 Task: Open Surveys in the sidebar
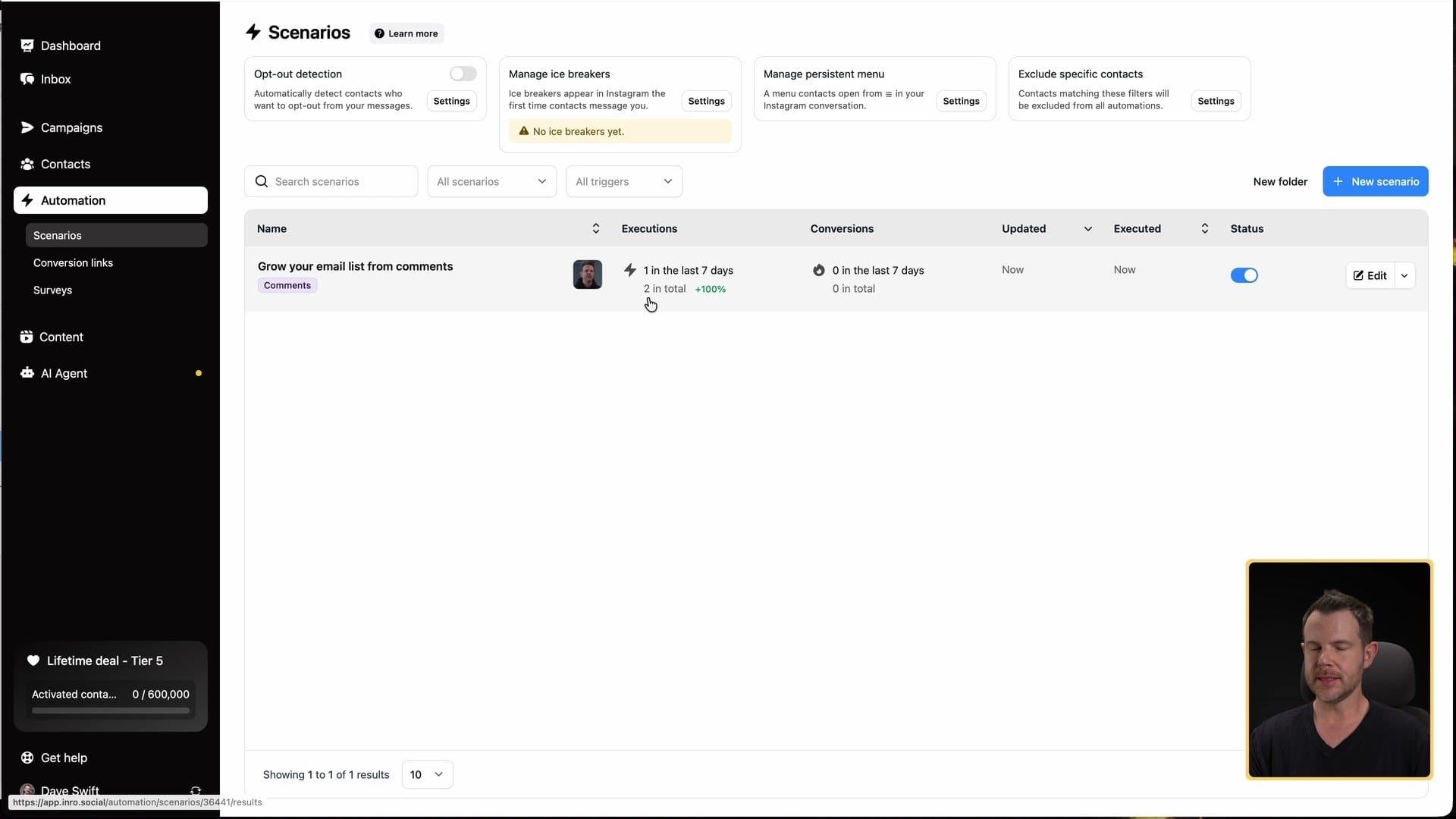(53, 290)
